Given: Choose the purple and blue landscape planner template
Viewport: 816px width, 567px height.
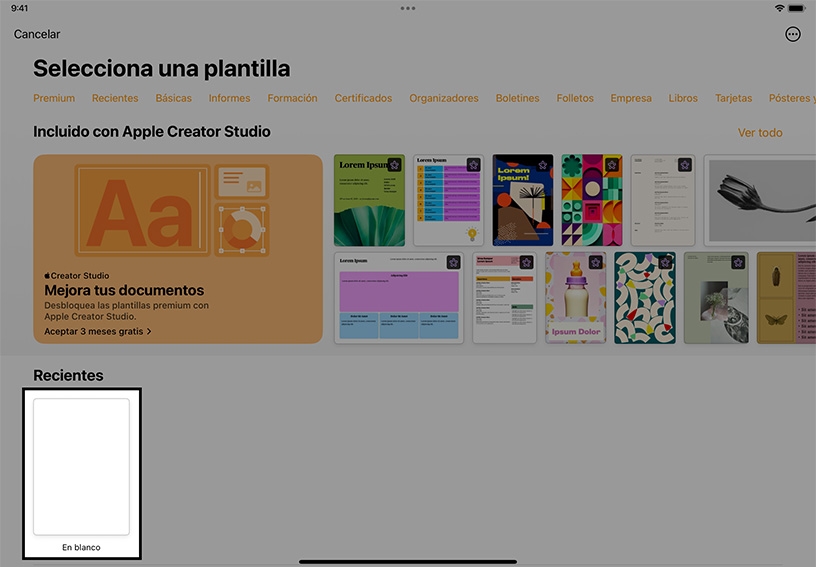Looking at the screenshot, I should (399, 298).
